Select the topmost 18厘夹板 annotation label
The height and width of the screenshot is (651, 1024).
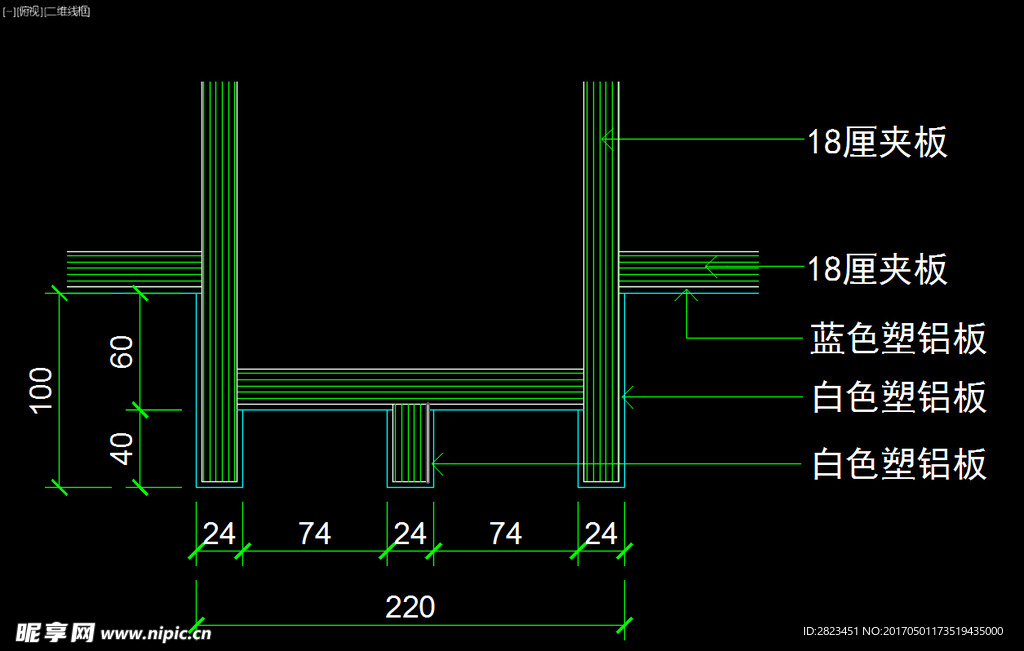[877, 143]
